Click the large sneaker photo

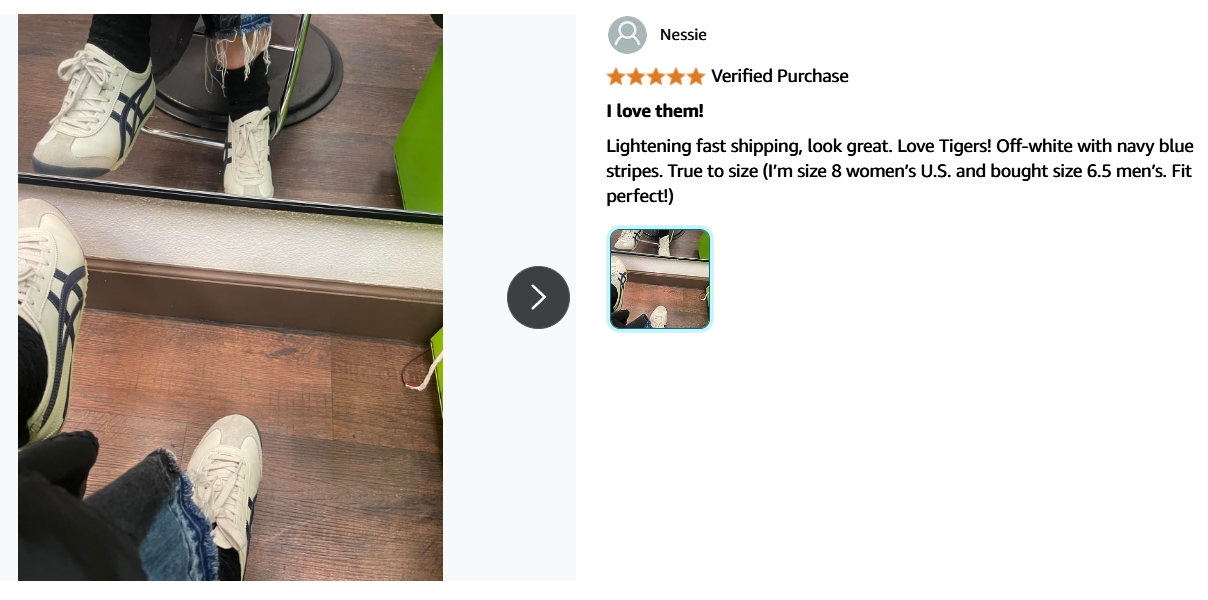pos(230,297)
